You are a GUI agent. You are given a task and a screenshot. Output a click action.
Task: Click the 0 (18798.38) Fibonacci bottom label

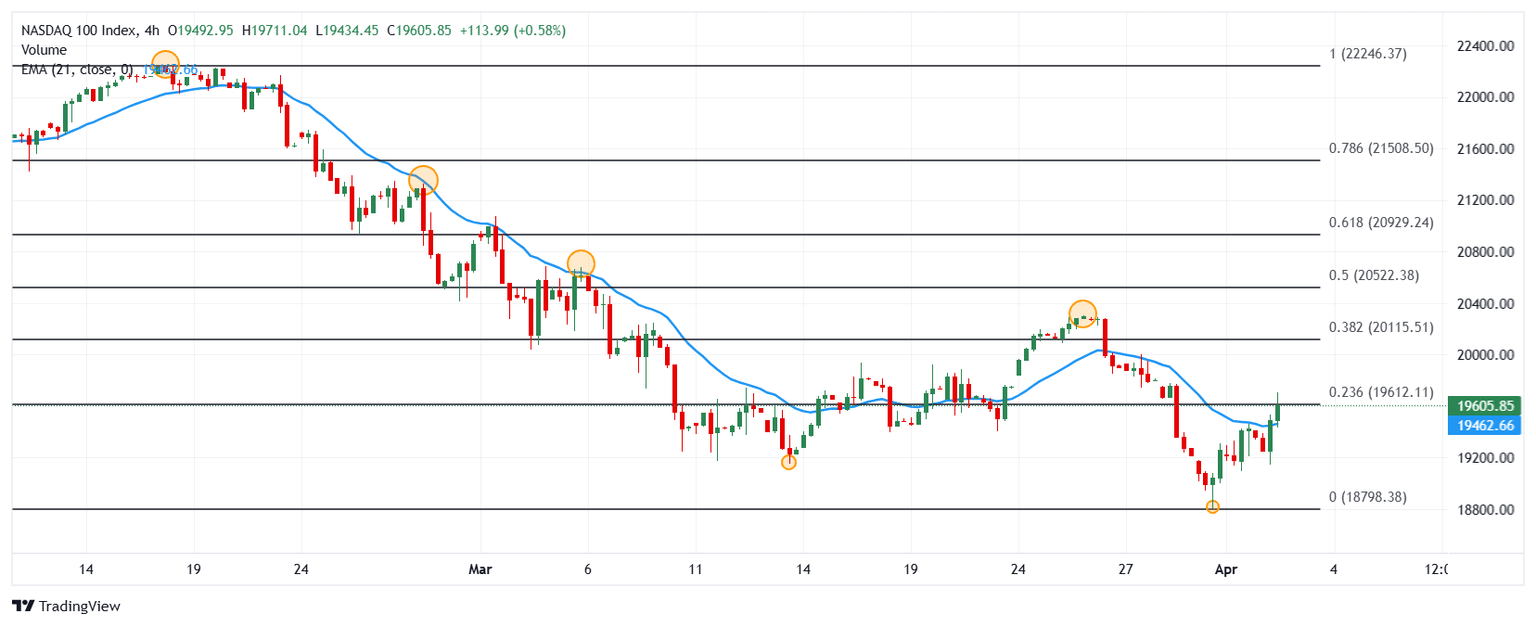1367,497
